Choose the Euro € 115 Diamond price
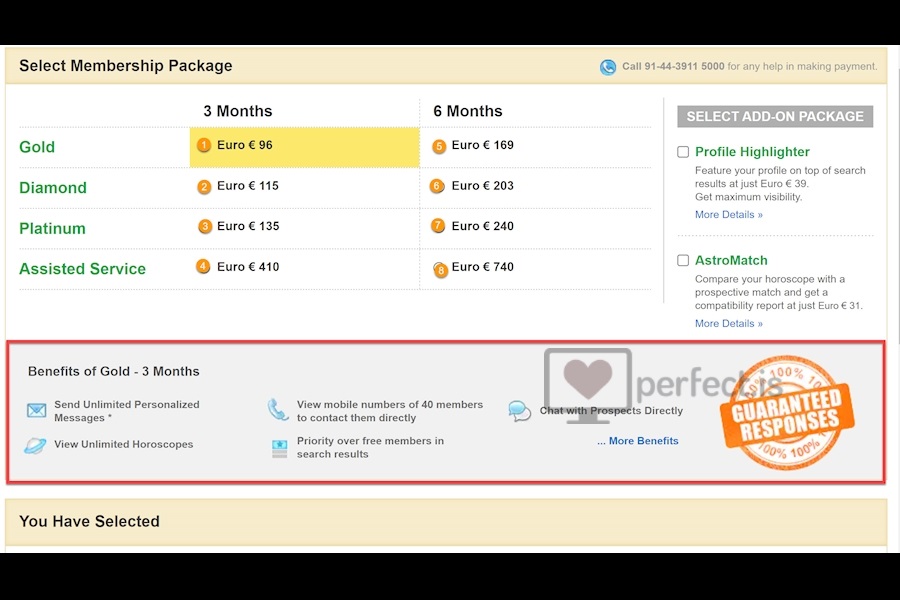900x600 pixels. [x=248, y=186]
